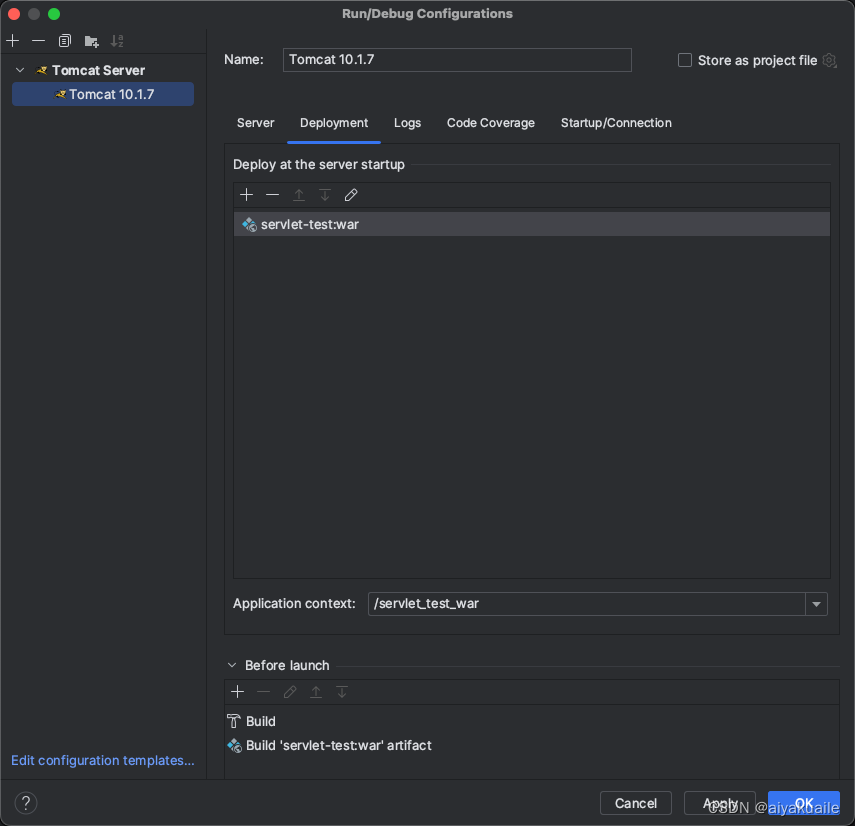
Task: Move deployment artifact down
Action: tap(325, 195)
